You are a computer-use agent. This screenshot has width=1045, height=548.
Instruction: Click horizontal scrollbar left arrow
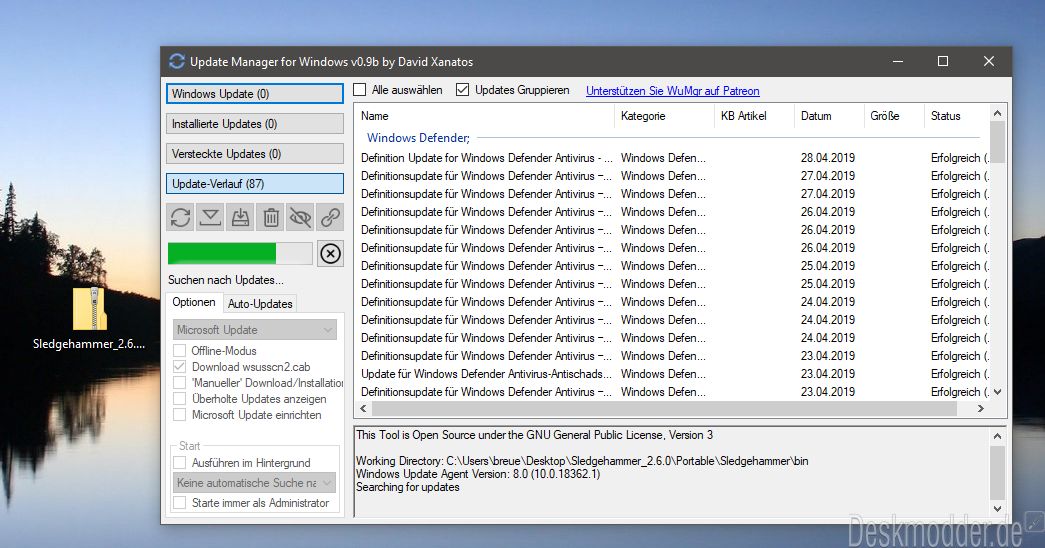pyautogui.click(x=364, y=409)
